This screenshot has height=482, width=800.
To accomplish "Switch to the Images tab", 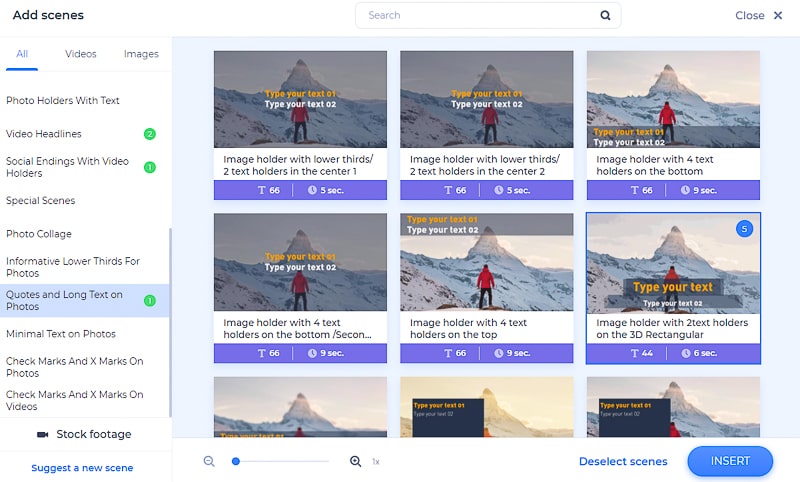I will pyautogui.click(x=141, y=54).
